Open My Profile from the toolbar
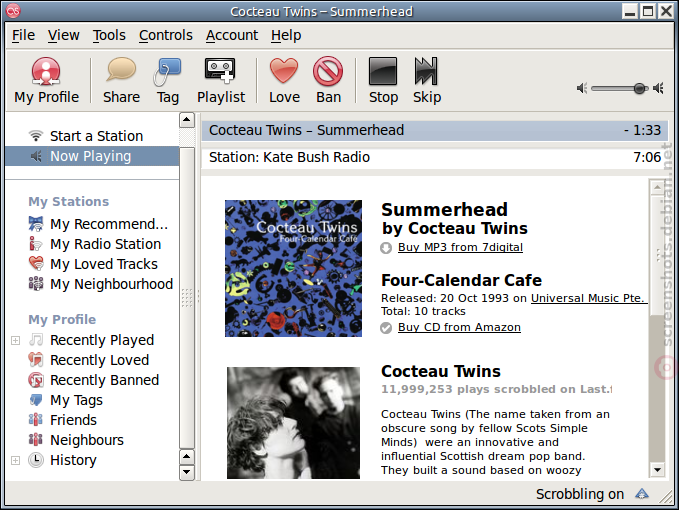 pyautogui.click(x=46, y=80)
